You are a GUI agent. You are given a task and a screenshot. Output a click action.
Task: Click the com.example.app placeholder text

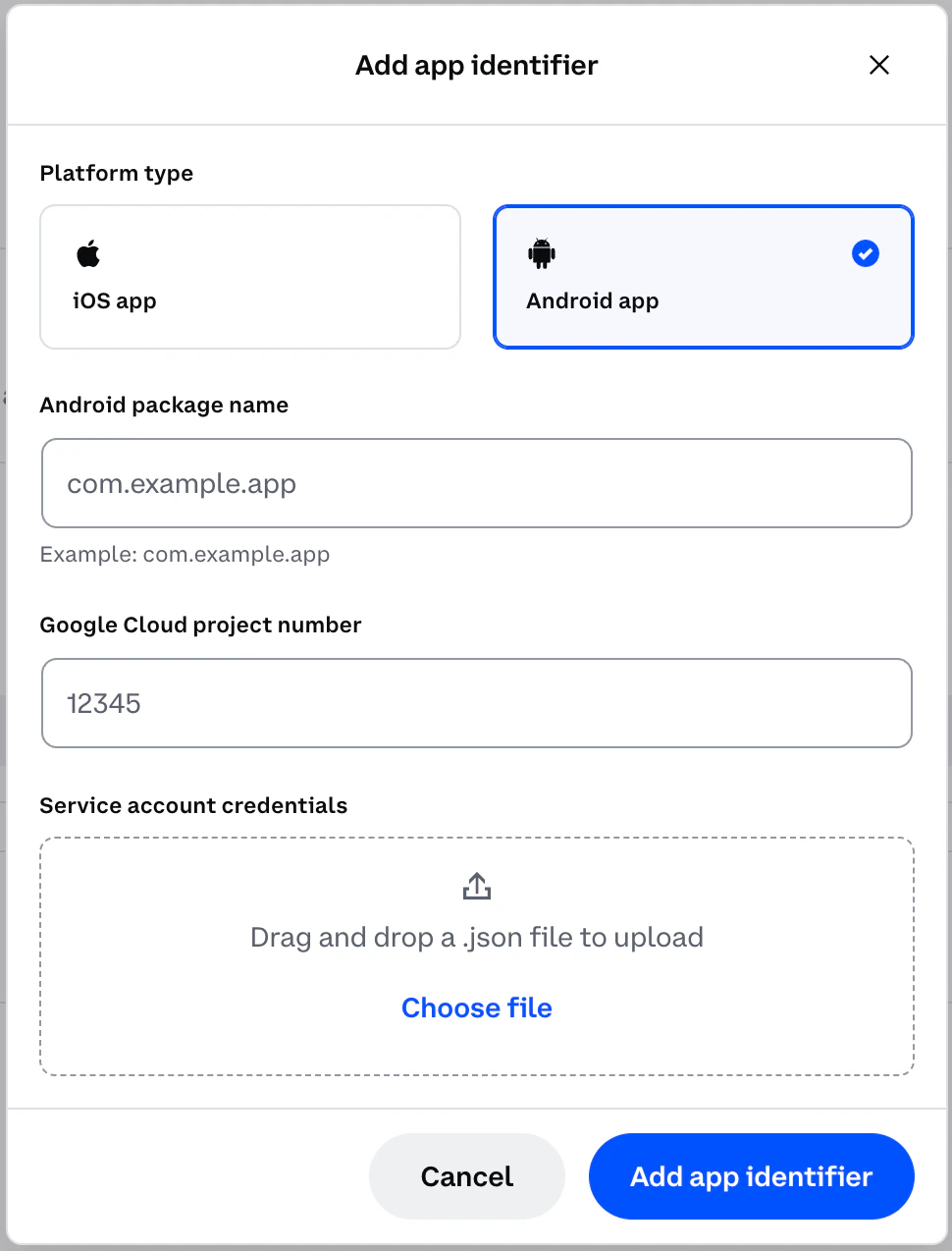(181, 483)
